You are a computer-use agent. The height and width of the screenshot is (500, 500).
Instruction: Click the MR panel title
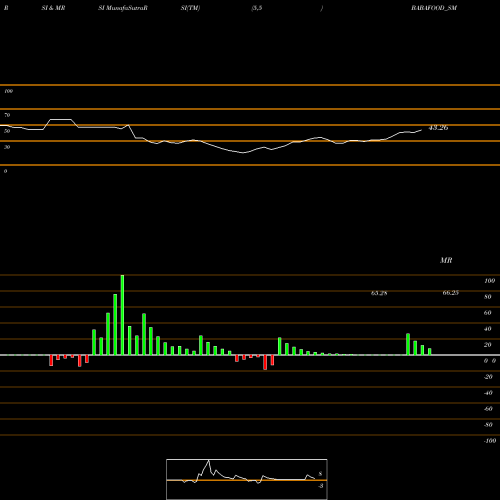pyautogui.click(x=446, y=260)
